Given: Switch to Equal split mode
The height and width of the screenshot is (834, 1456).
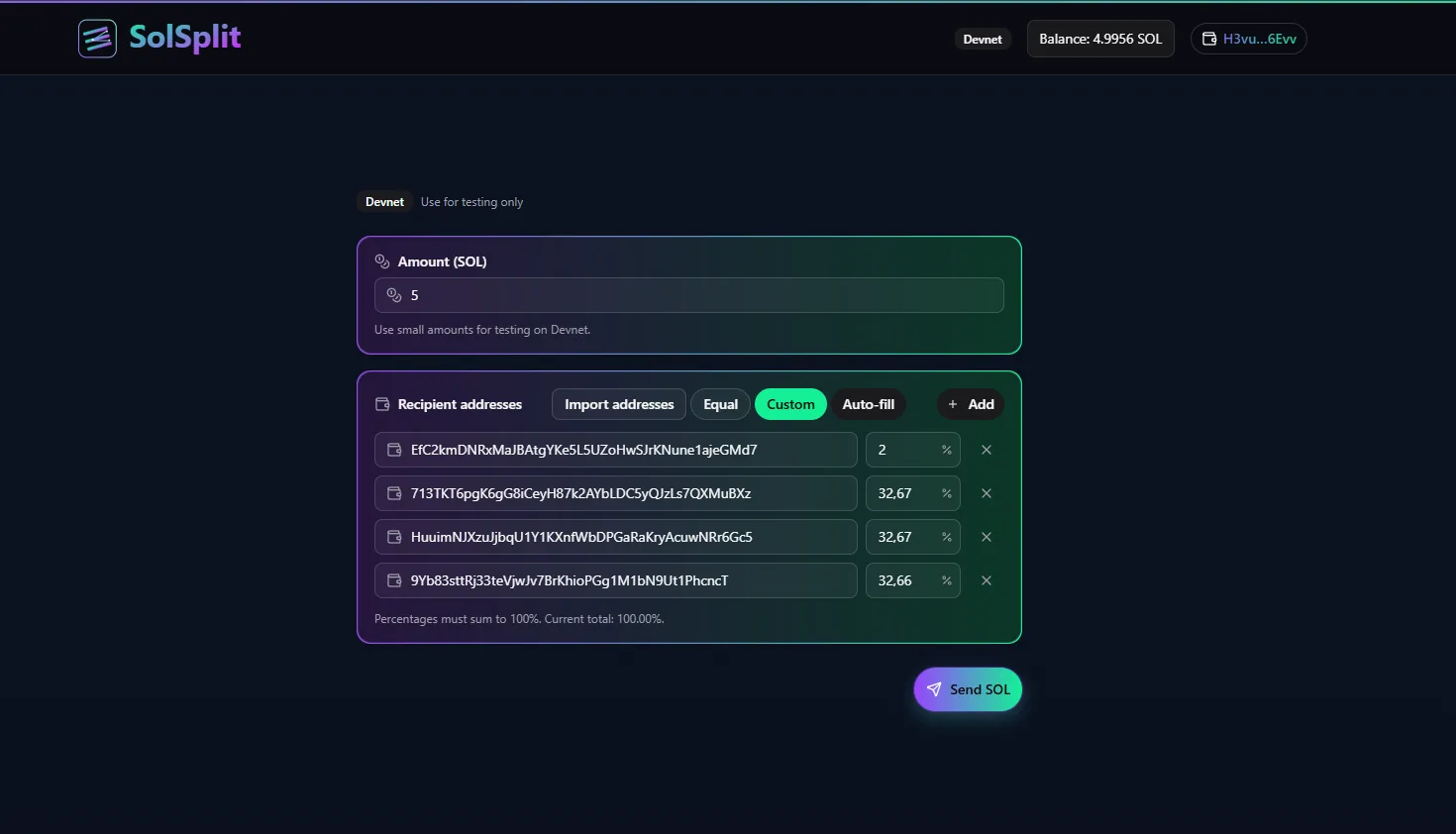Looking at the screenshot, I should [720, 404].
